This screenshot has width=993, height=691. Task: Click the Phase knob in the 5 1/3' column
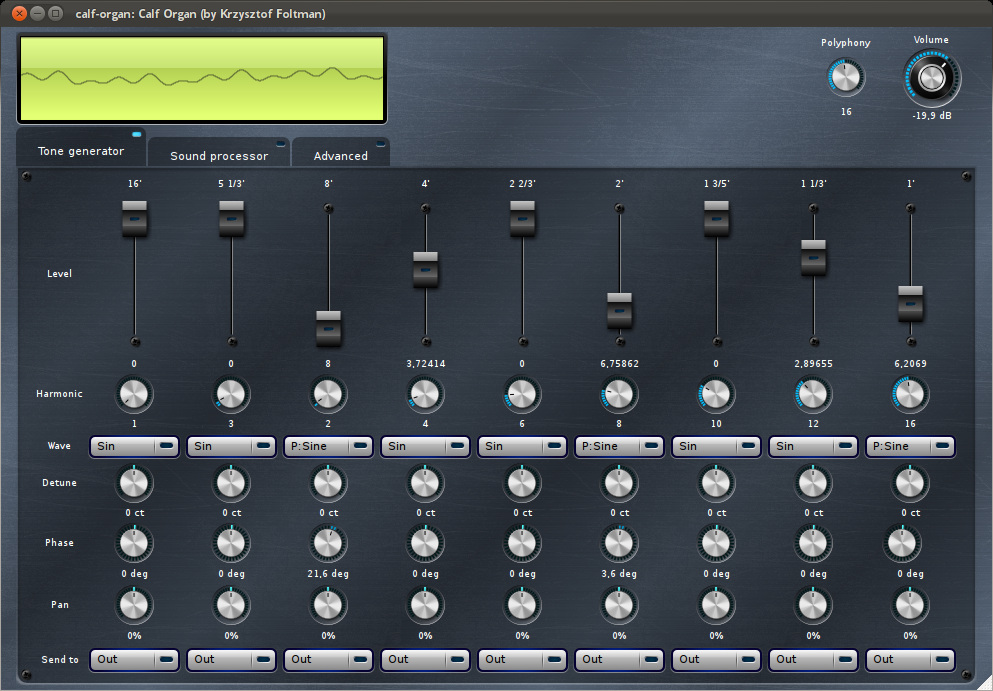pyautogui.click(x=231, y=543)
